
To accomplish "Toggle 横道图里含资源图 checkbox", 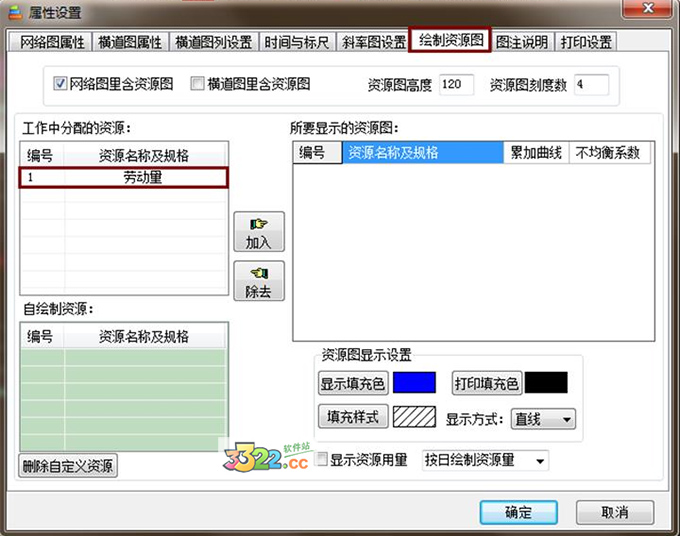I will tap(197, 83).
